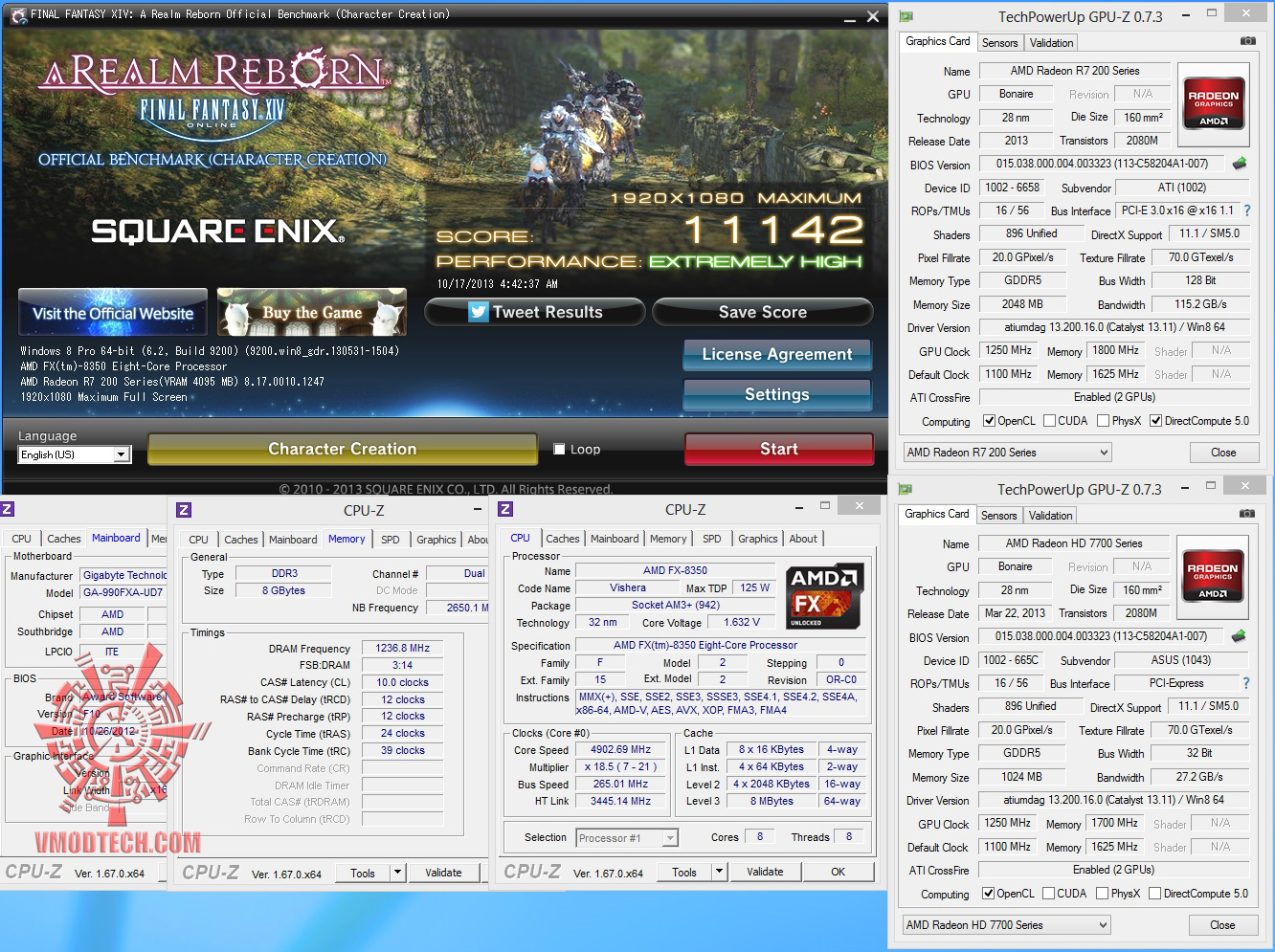
Task: Open the benchmark Settings
Action: [x=777, y=394]
